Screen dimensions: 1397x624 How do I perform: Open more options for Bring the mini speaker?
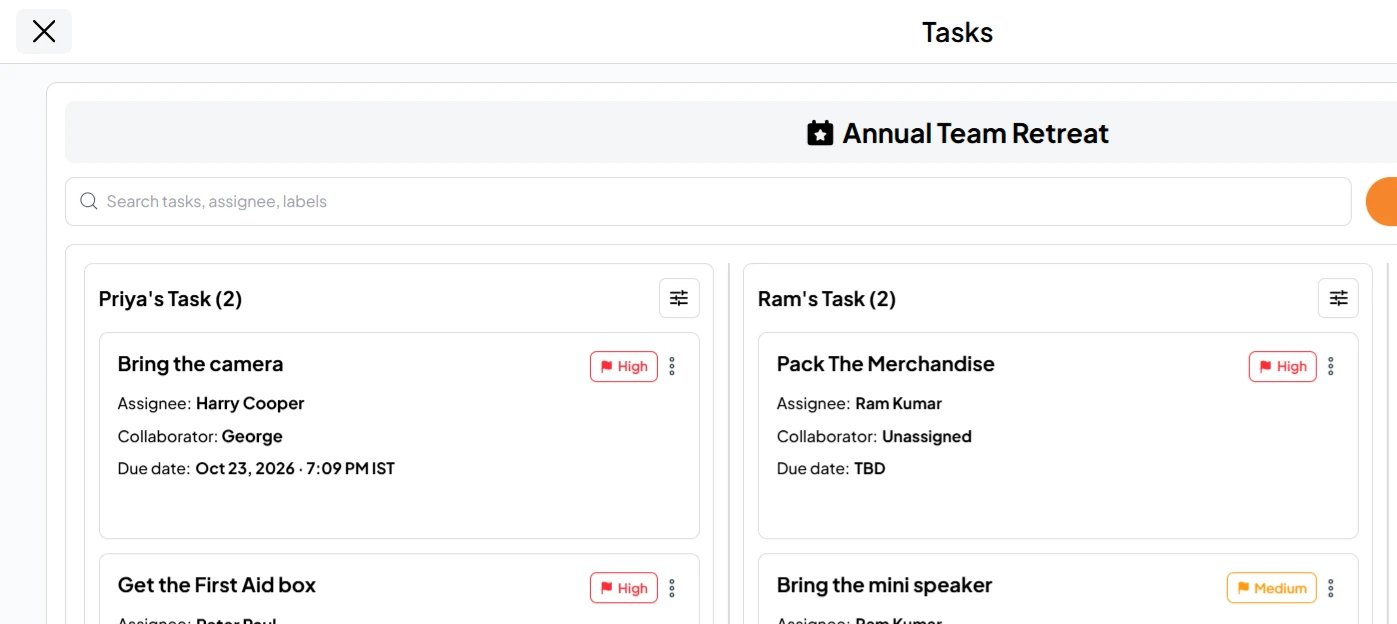tap(1331, 588)
